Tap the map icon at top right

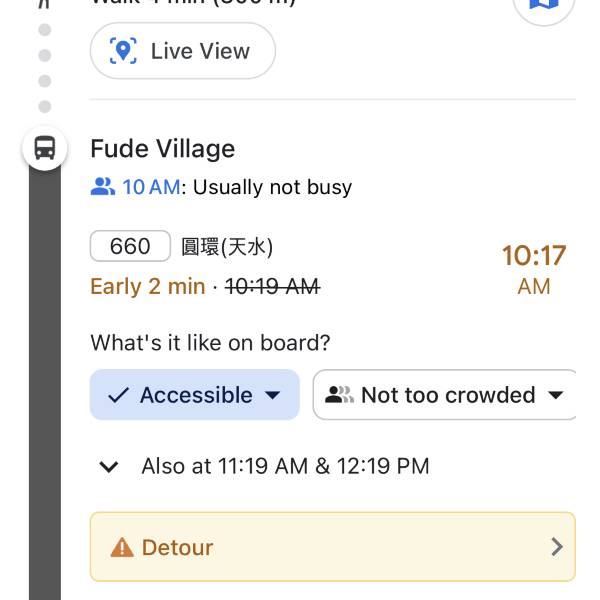pos(543,5)
